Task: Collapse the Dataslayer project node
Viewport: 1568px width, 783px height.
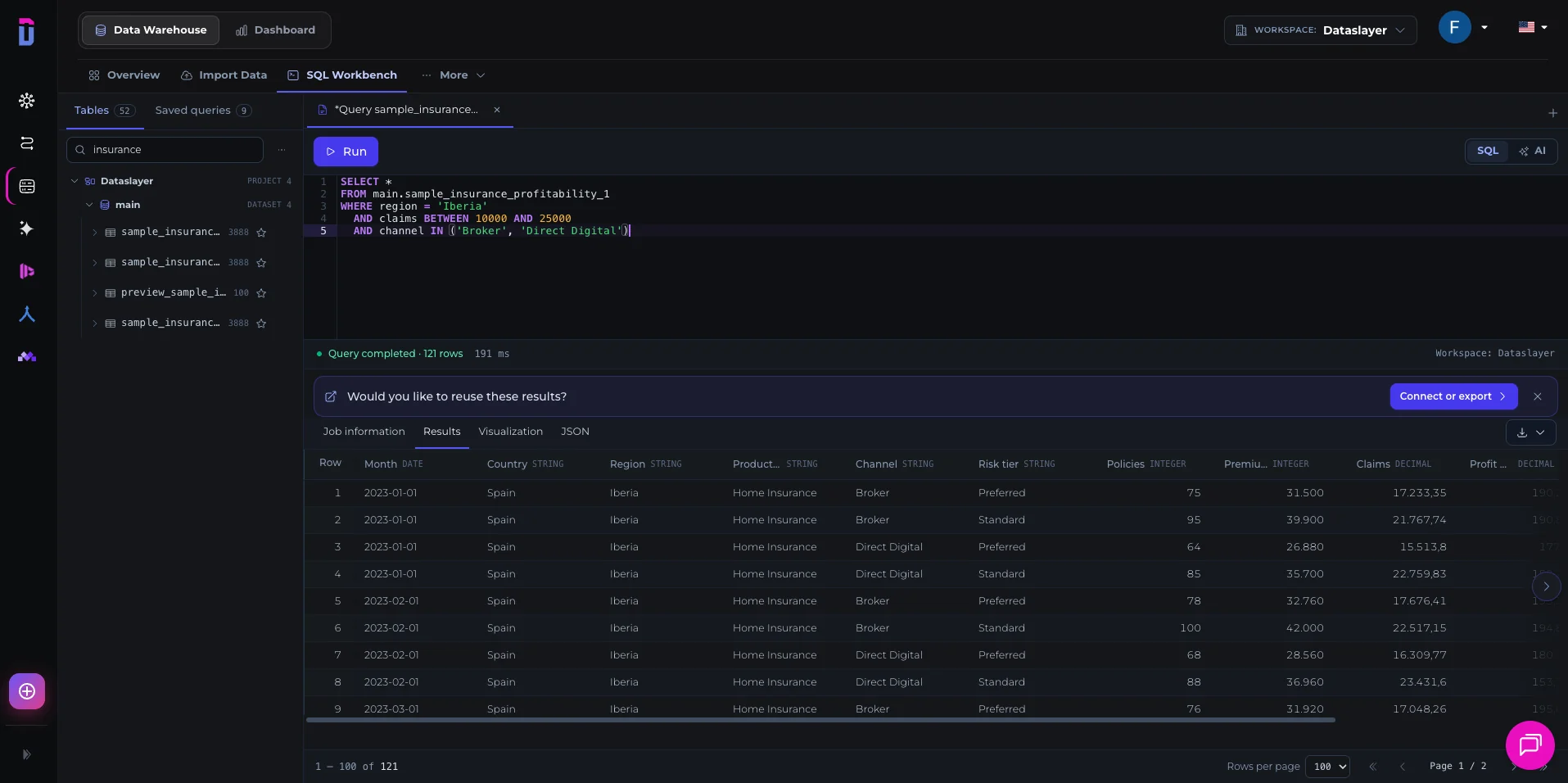Action: (x=75, y=181)
